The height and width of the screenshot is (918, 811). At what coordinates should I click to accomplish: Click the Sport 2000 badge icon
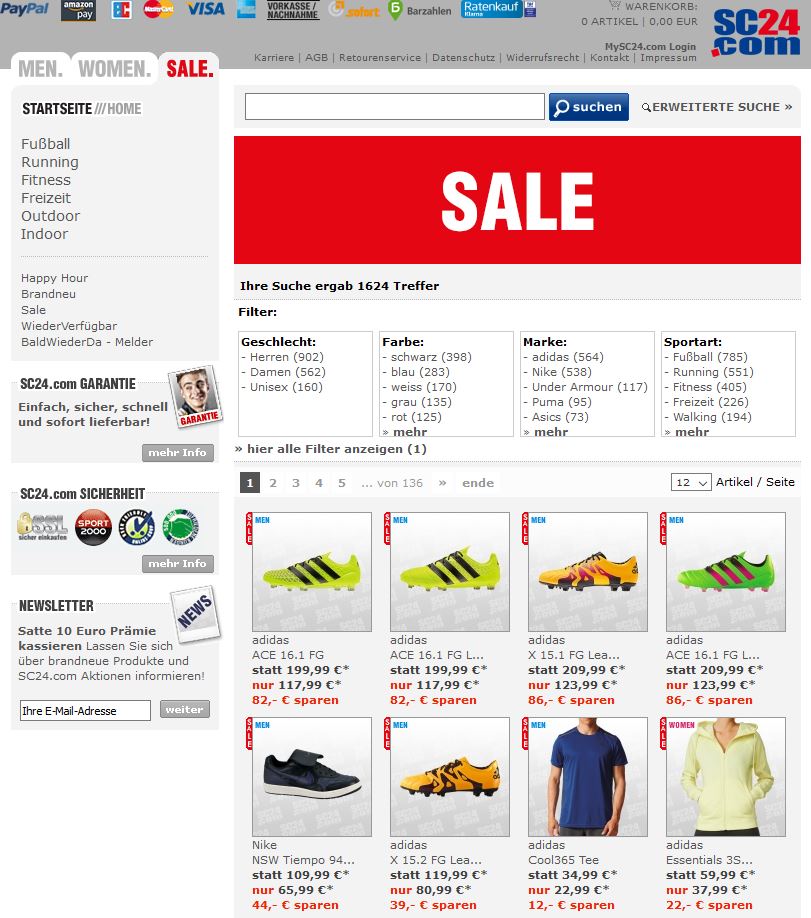93,527
